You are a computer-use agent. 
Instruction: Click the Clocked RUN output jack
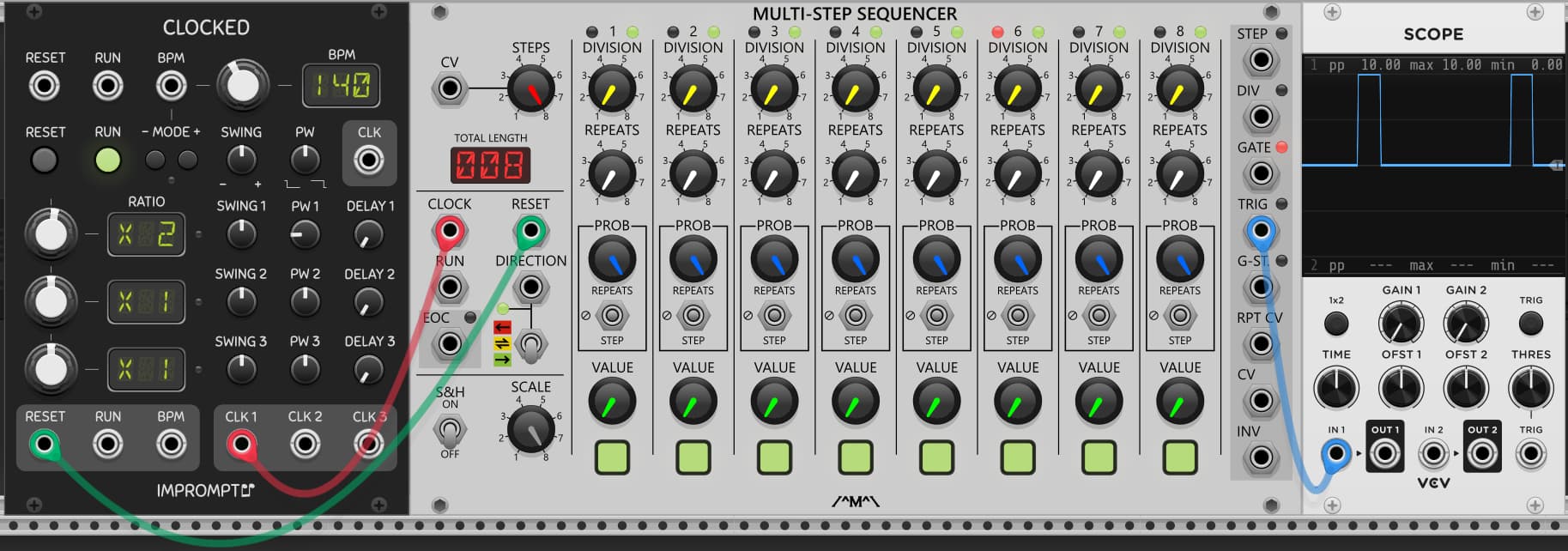[x=107, y=444]
